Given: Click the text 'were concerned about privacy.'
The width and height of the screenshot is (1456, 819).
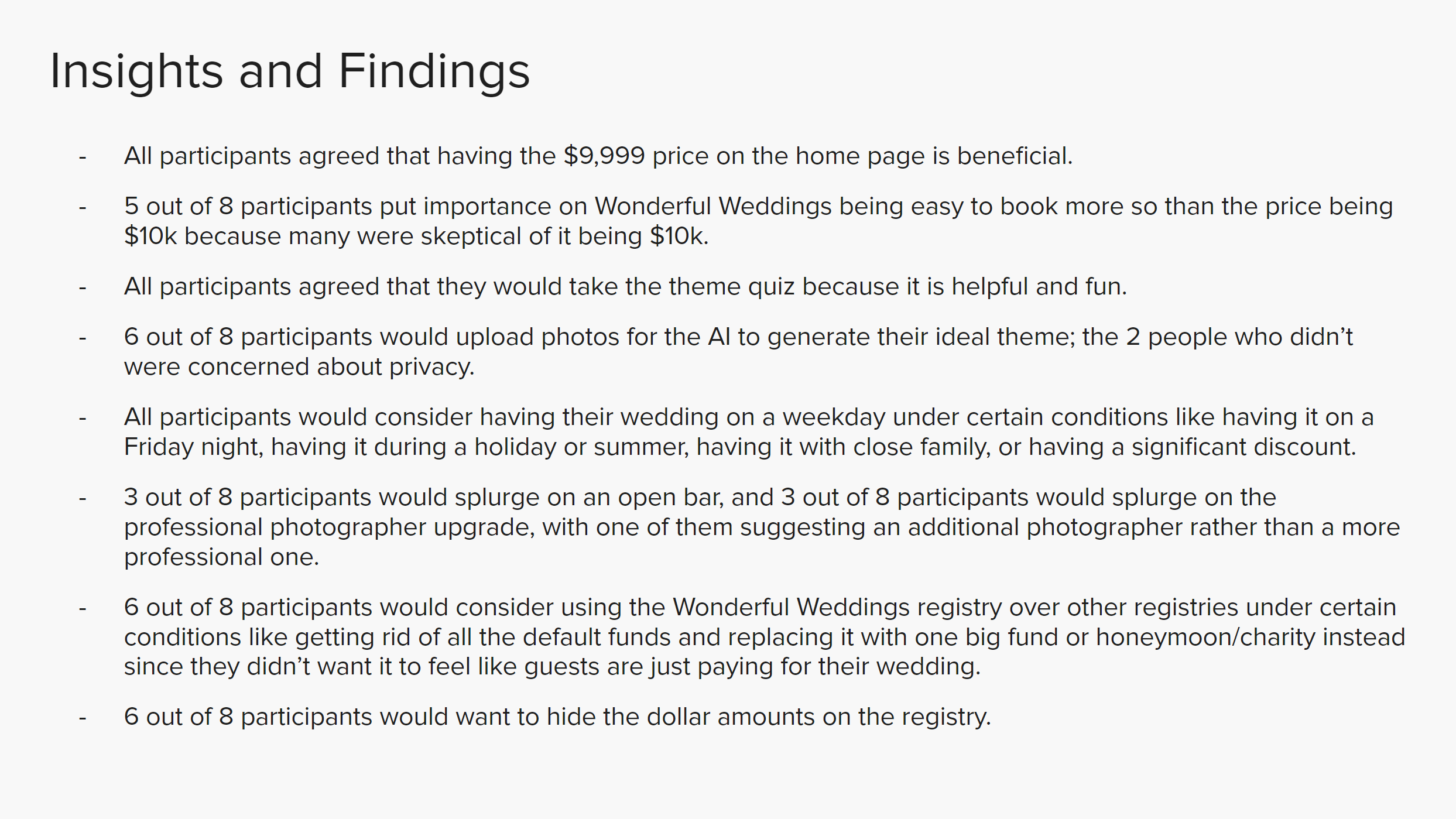Looking at the screenshot, I should (x=299, y=367).
